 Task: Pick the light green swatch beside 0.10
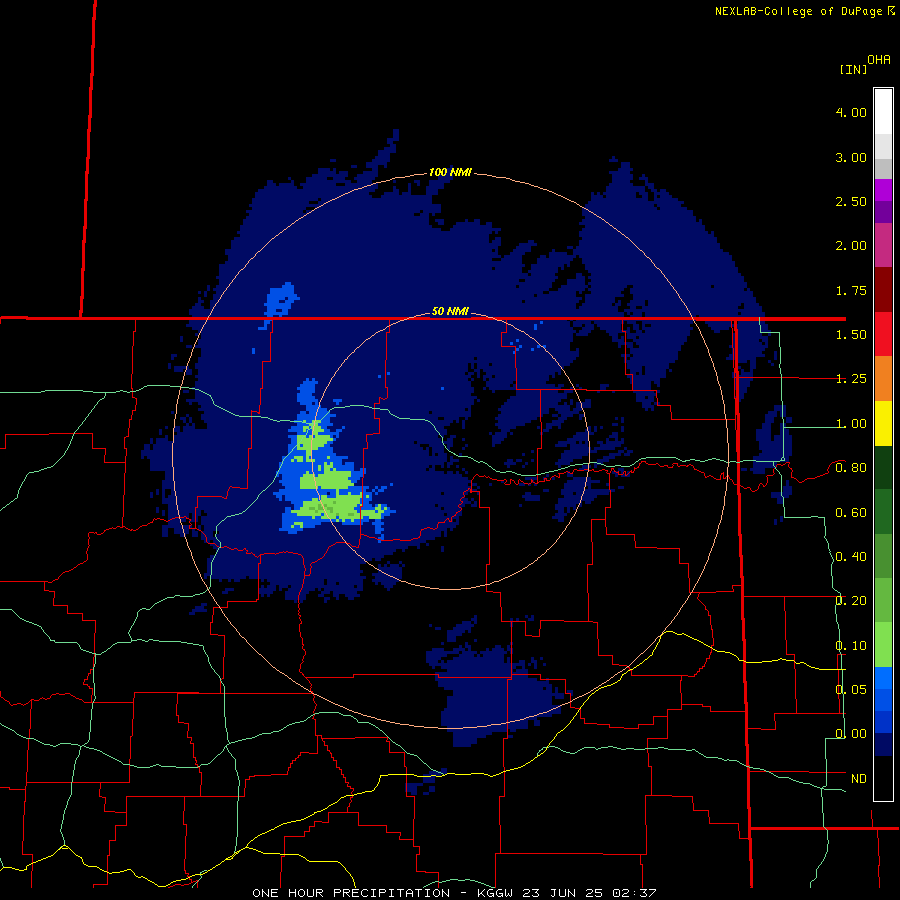tap(883, 645)
